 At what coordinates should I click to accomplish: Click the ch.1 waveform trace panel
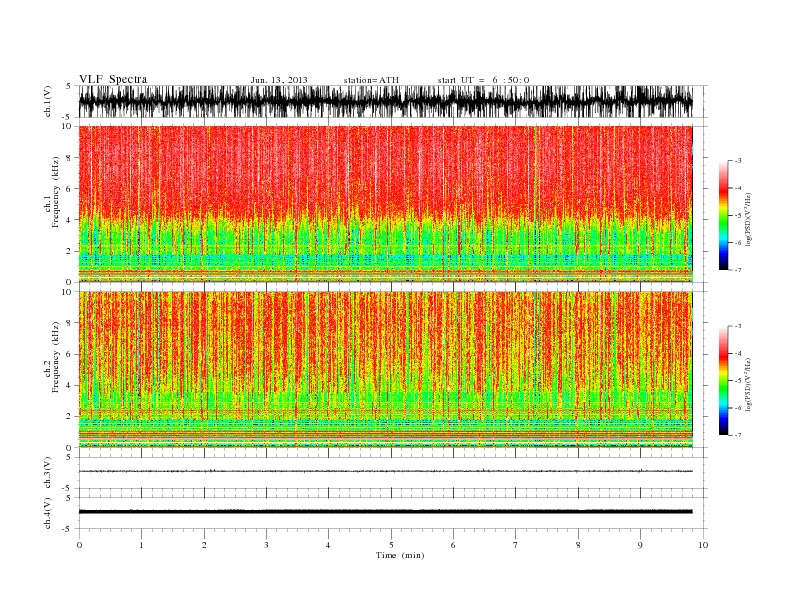(x=385, y=101)
